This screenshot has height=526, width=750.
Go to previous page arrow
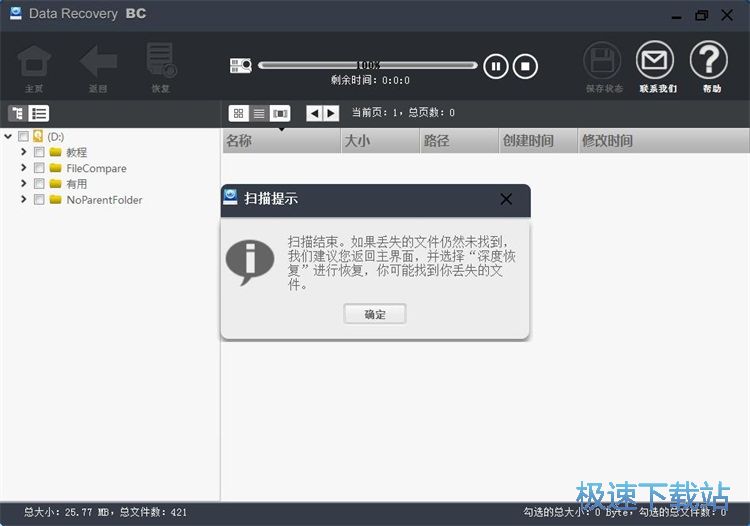314,113
